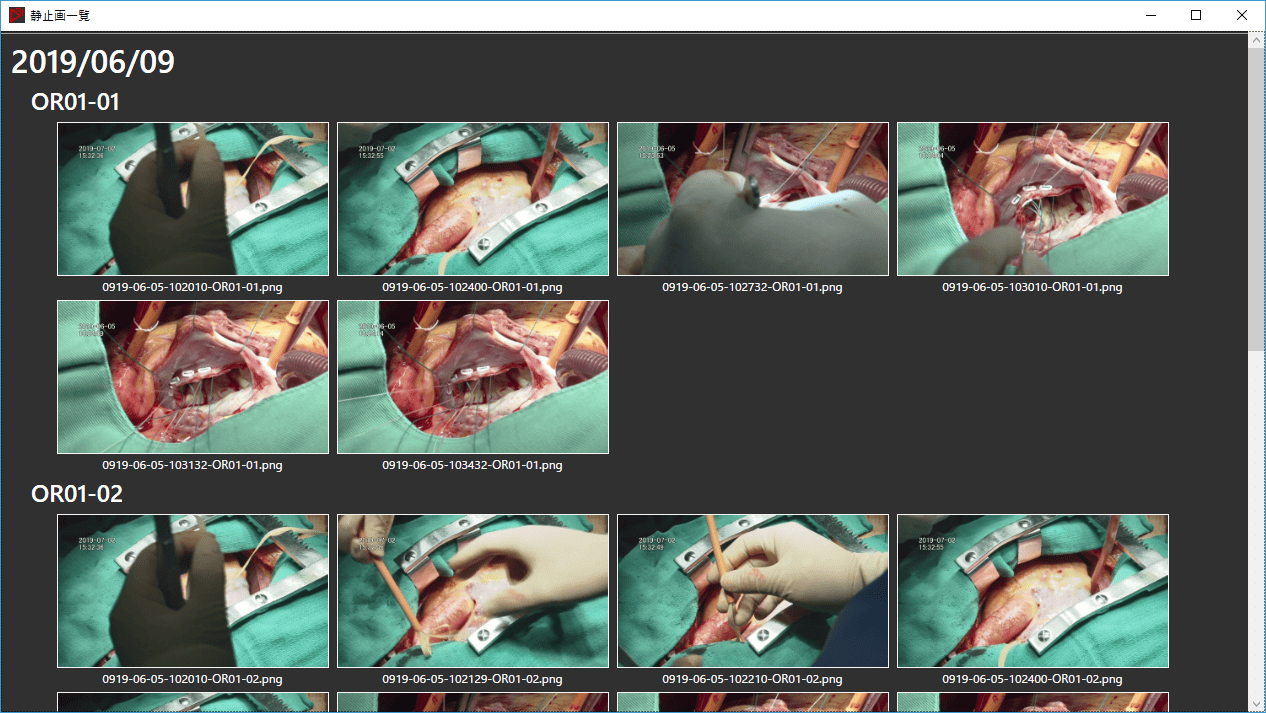The height and width of the screenshot is (713, 1266).
Task: Click the OR01-01 group heading
Action: coord(76,102)
